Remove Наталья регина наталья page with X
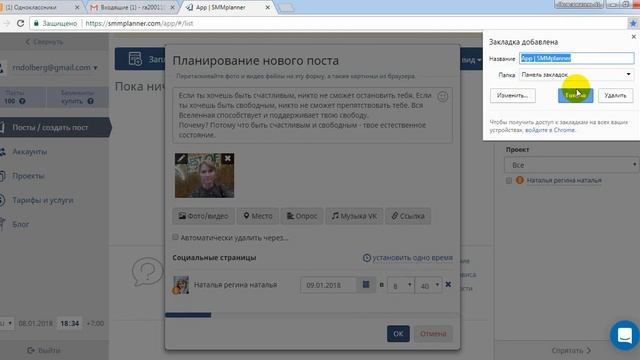Image resolution: width=640 pixels, height=360 pixels. pos(448,284)
